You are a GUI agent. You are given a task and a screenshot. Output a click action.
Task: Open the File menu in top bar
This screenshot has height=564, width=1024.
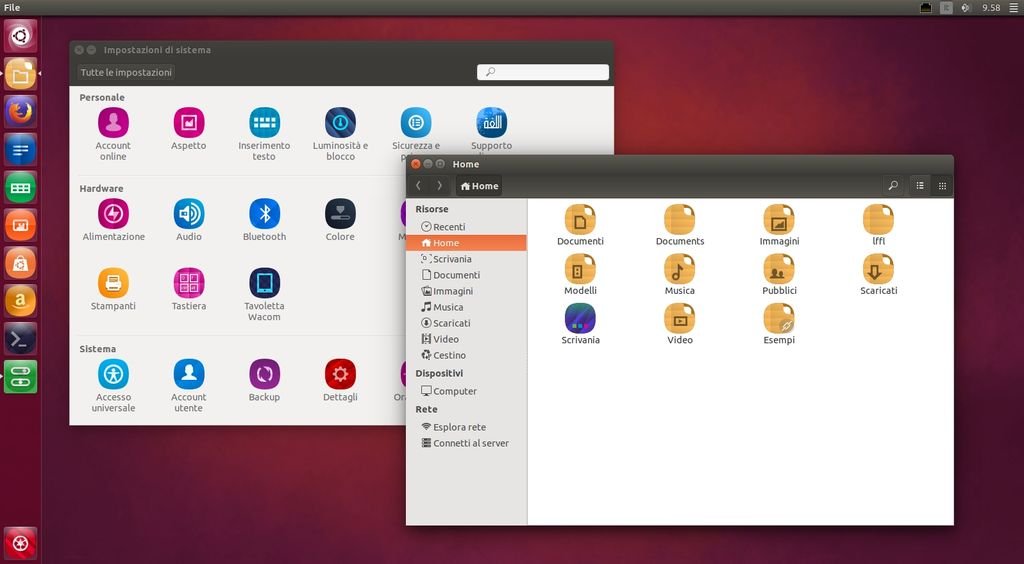pyautogui.click(x=12, y=8)
